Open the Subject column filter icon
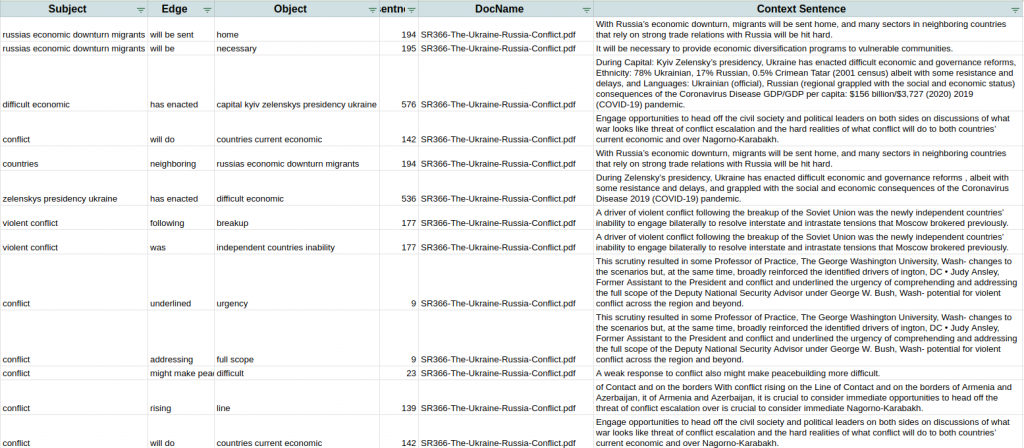1024x448 pixels. (x=137, y=9)
